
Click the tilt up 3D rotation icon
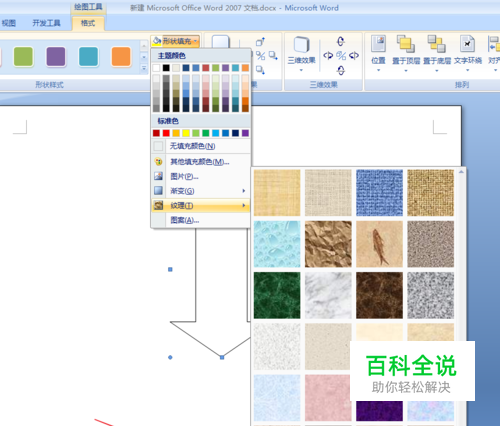(341, 41)
